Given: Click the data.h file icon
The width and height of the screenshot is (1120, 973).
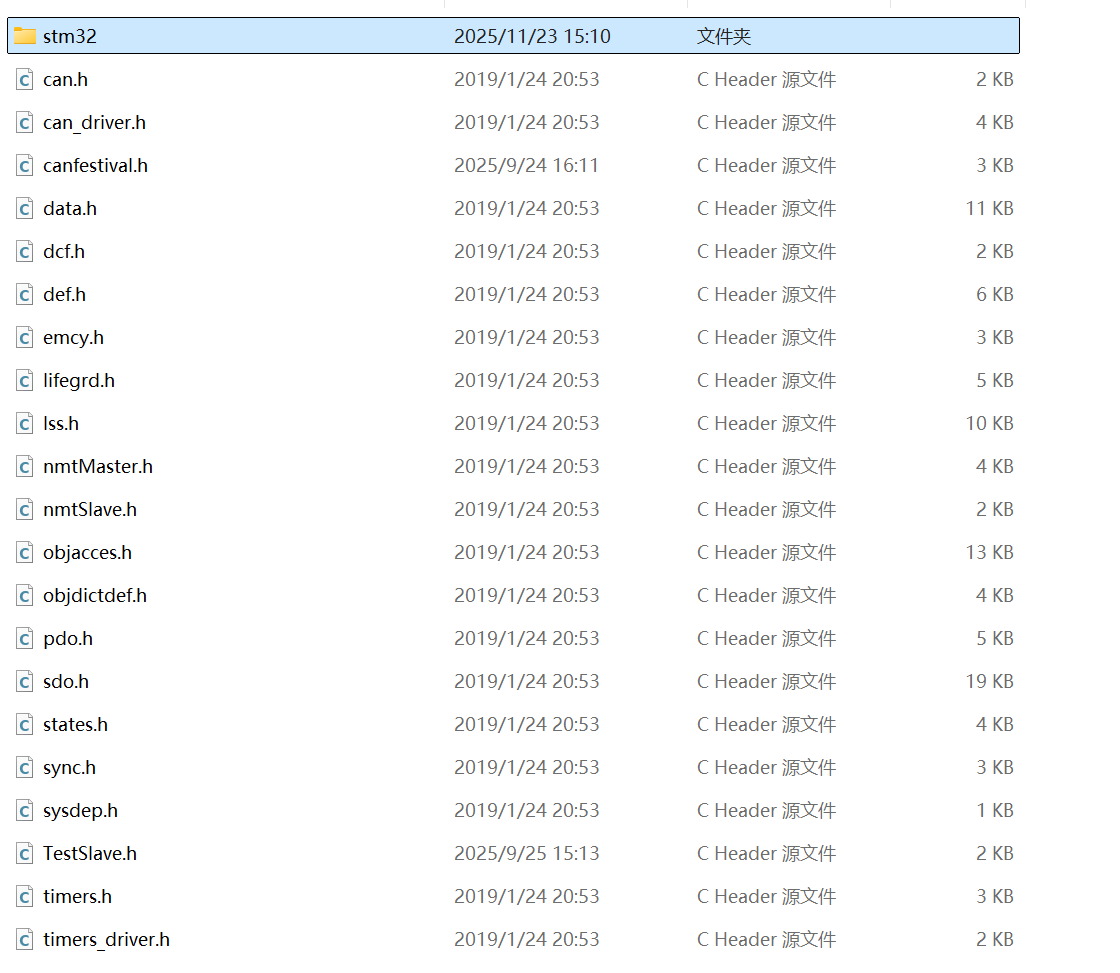Looking at the screenshot, I should tap(25, 208).
